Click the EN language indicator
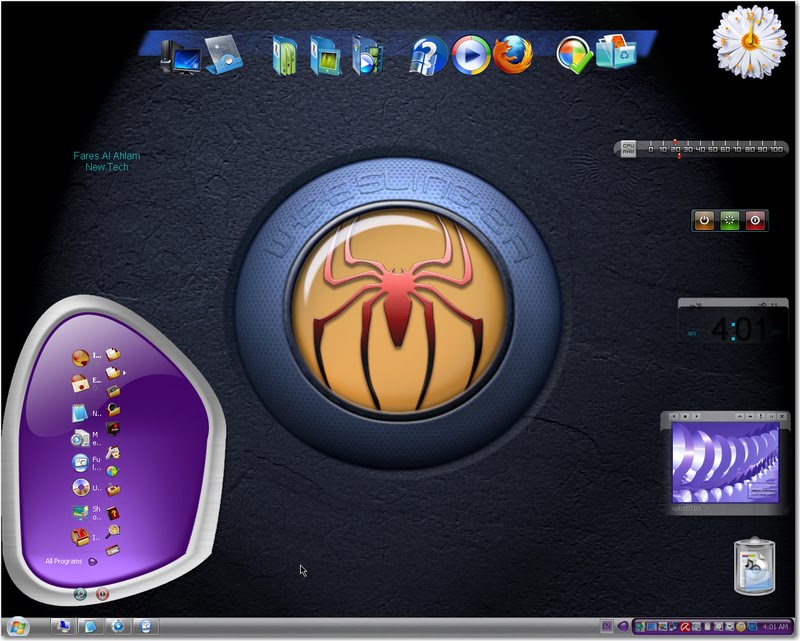Image resolution: width=800 pixels, height=641 pixels. (x=606, y=626)
